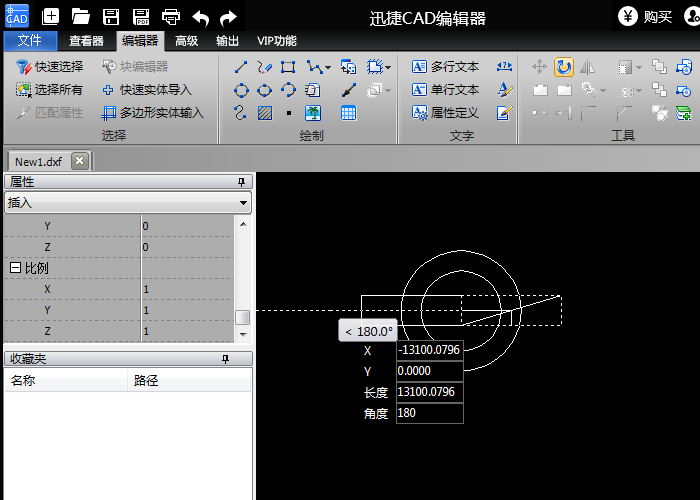This screenshot has width=700, height=500.
Task: Click the rotate tool in the Tools group
Action: point(564,67)
